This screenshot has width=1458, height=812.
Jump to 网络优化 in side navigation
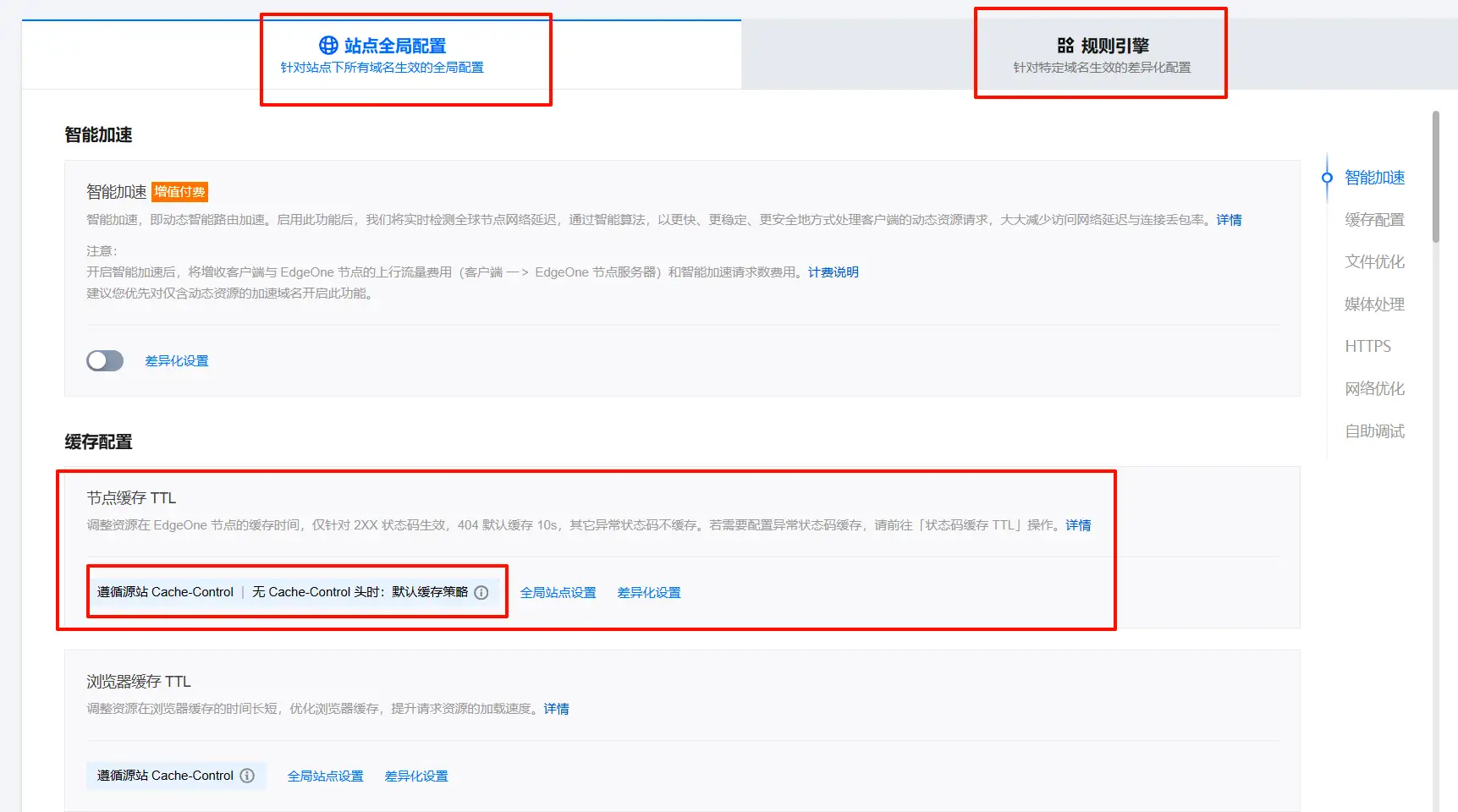pyautogui.click(x=1374, y=389)
